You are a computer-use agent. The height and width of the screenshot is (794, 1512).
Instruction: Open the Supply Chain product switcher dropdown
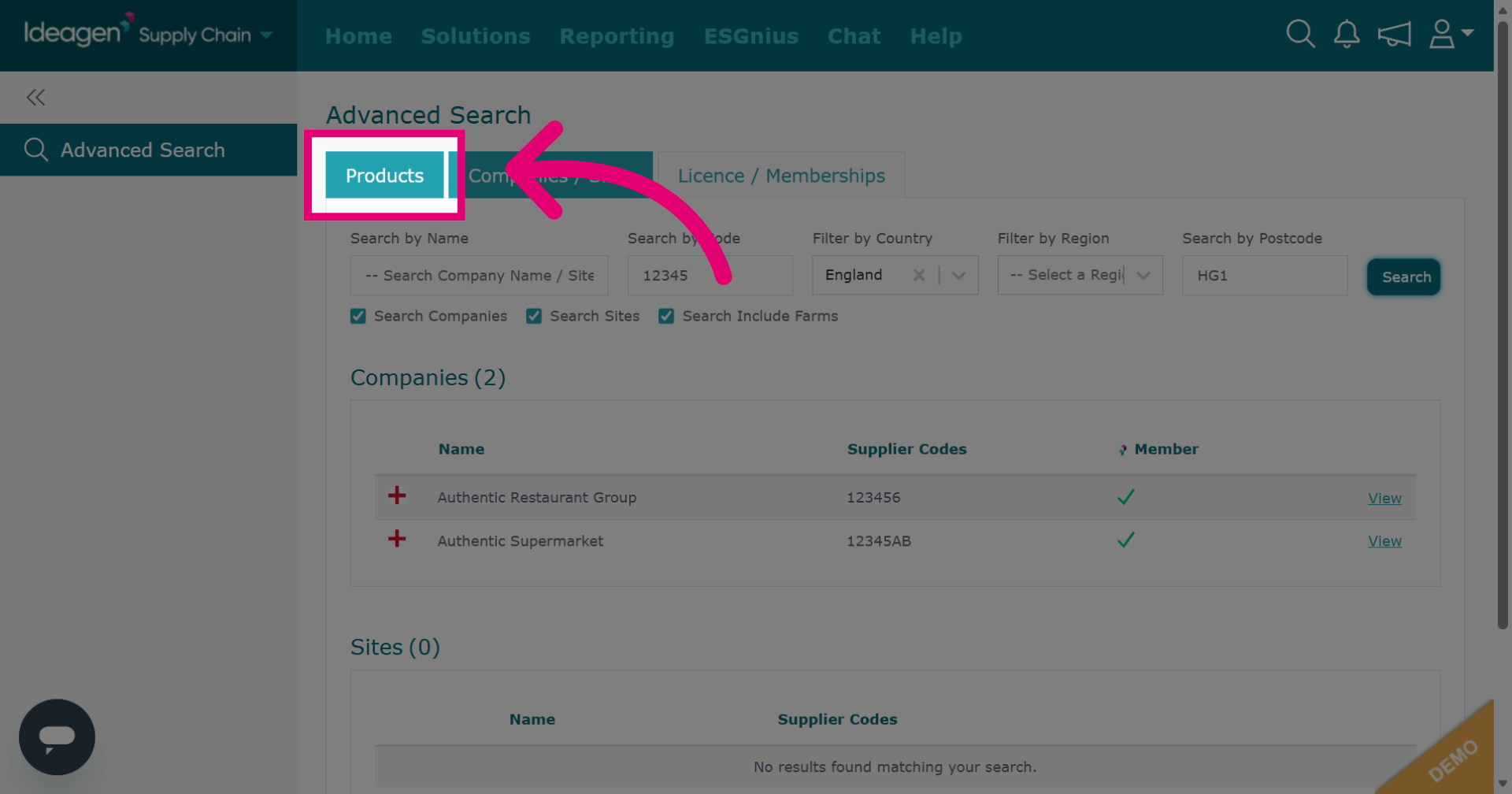(x=206, y=35)
